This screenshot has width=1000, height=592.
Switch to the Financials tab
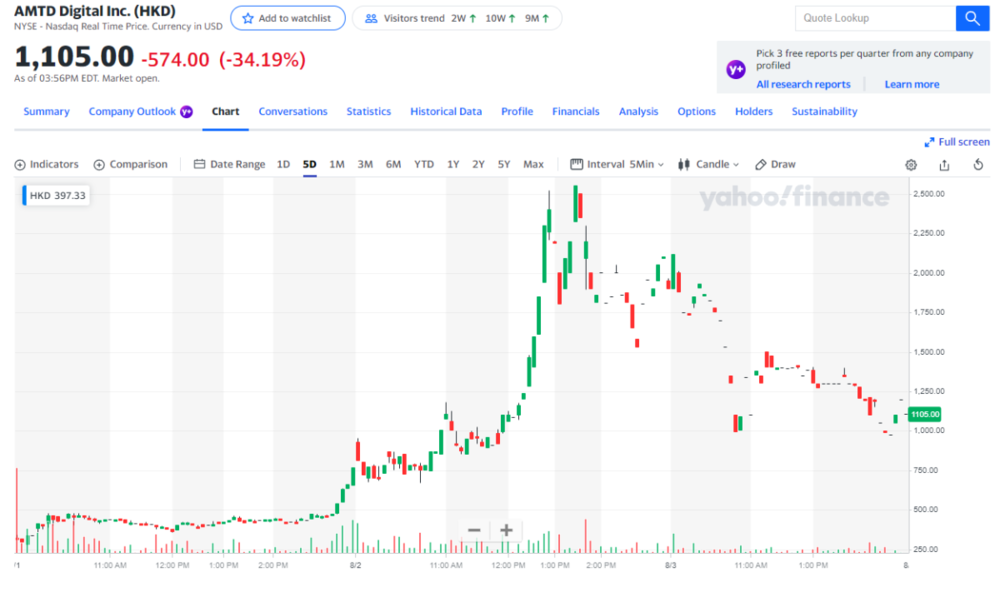pyautogui.click(x=575, y=112)
